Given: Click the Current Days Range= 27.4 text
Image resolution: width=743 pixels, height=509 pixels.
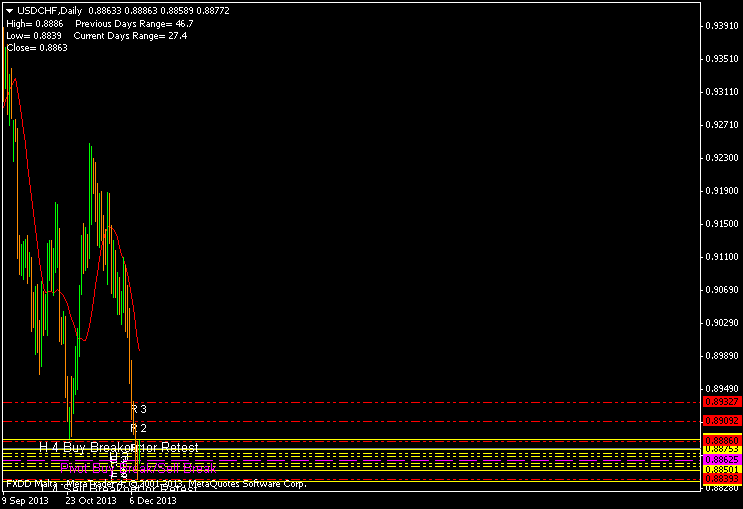Looking at the screenshot, I should click(x=130, y=35).
